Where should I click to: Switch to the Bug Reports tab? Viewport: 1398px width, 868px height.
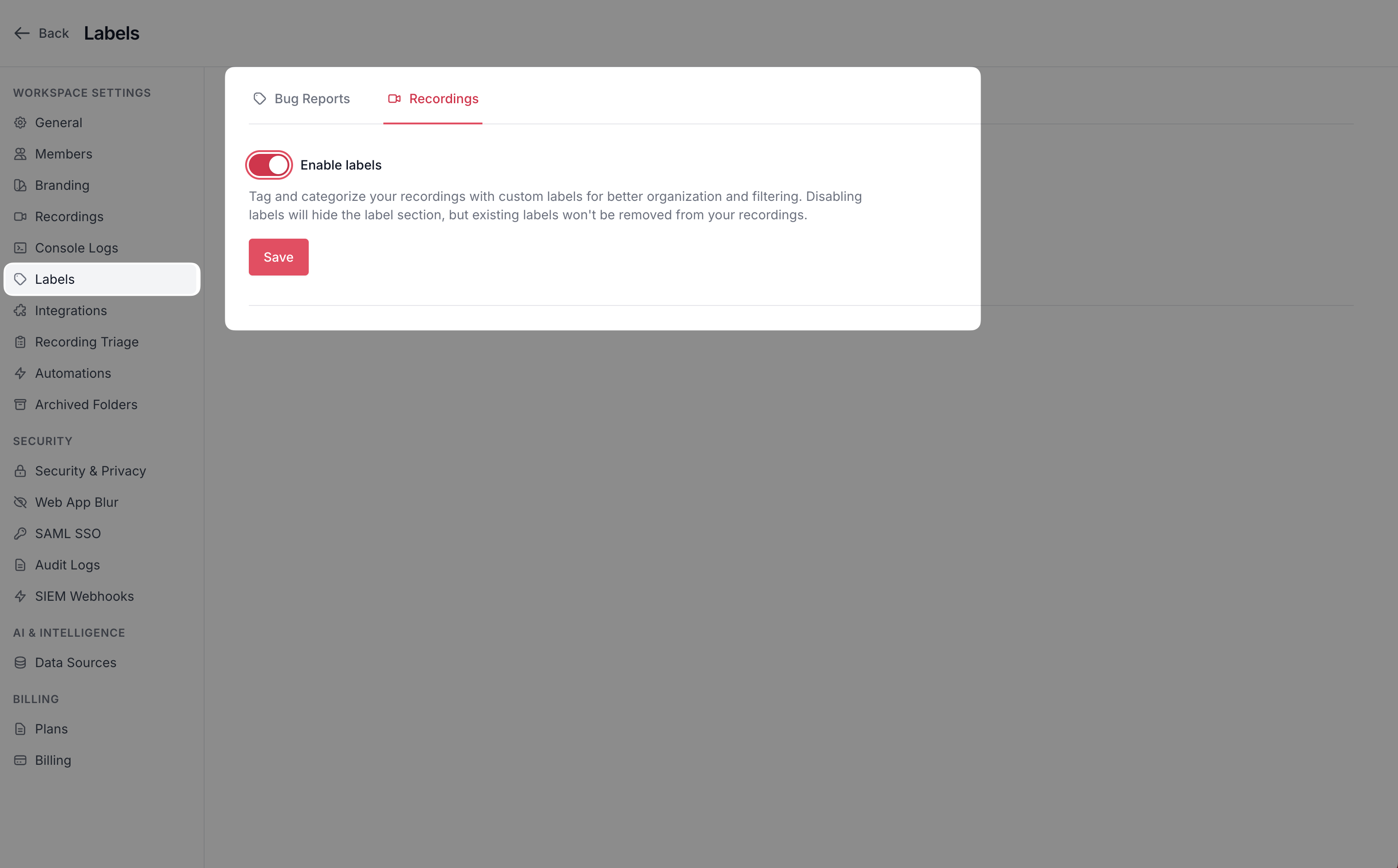(x=301, y=99)
